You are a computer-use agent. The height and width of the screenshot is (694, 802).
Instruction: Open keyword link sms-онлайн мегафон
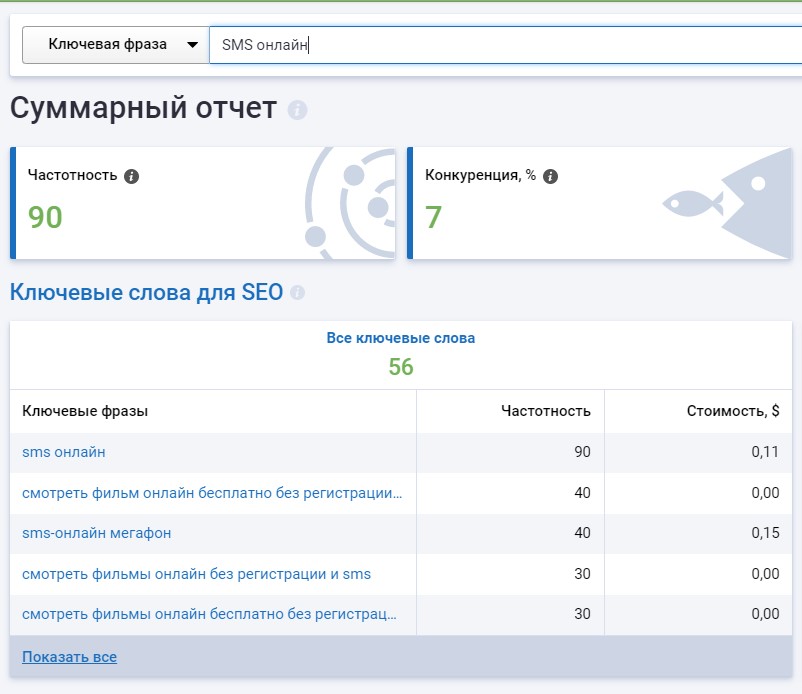[x=97, y=533]
